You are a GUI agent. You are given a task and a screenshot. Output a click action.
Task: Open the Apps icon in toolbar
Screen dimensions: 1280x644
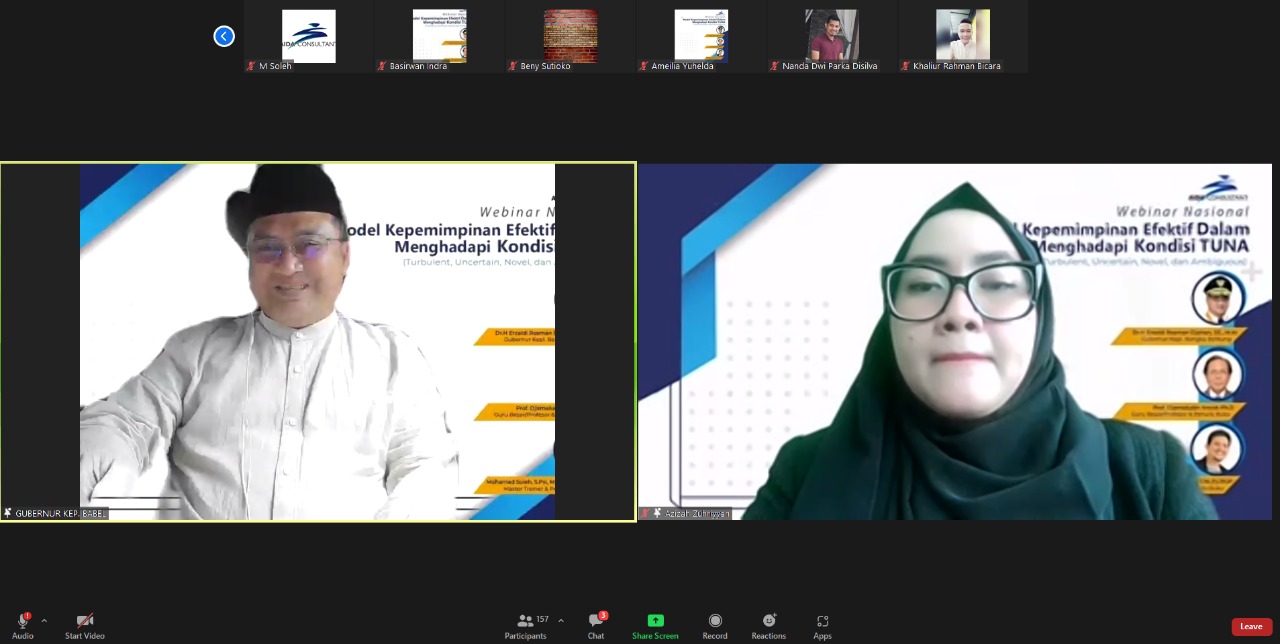822,621
